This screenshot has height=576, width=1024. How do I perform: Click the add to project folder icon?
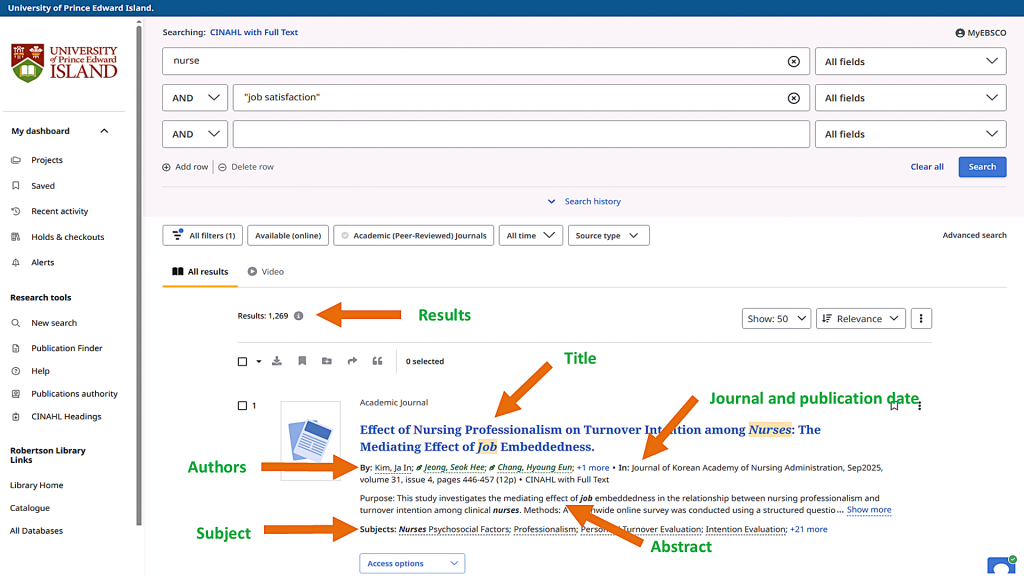(x=327, y=361)
